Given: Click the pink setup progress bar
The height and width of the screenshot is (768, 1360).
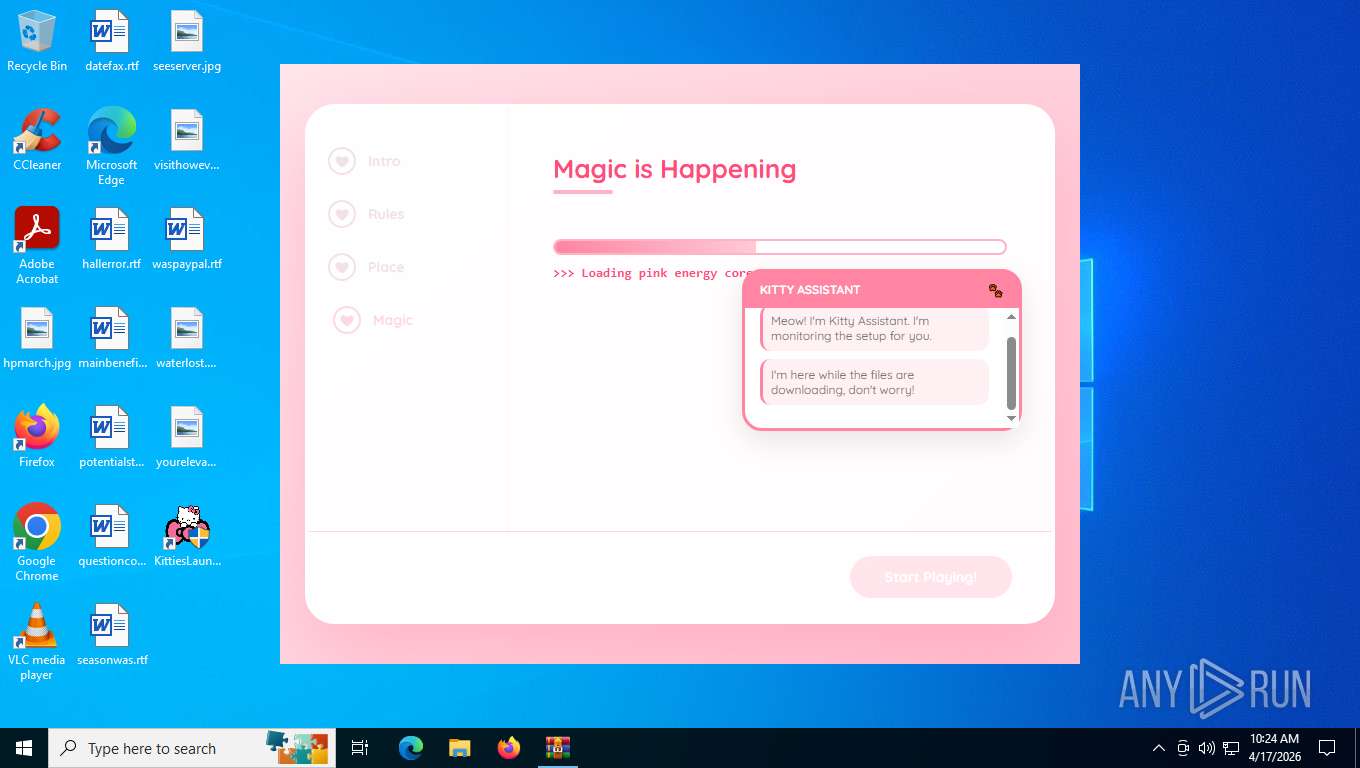Looking at the screenshot, I should pyautogui.click(x=779, y=247).
